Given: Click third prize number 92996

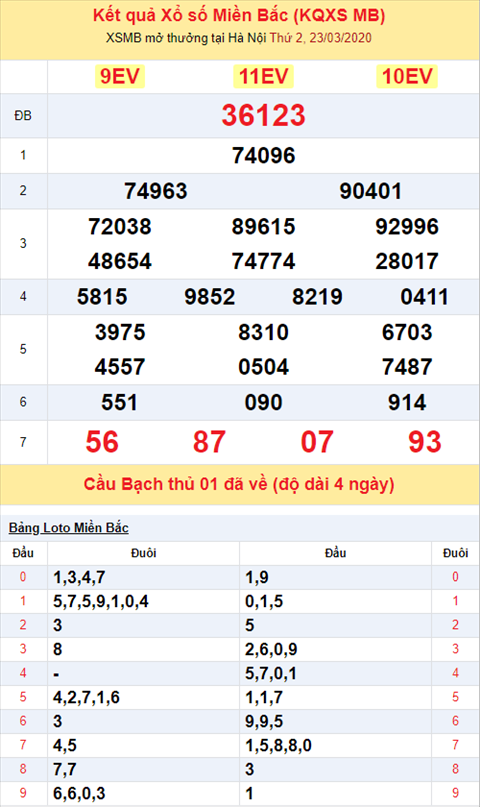Looking at the screenshot, I should (x=407, y=226).
